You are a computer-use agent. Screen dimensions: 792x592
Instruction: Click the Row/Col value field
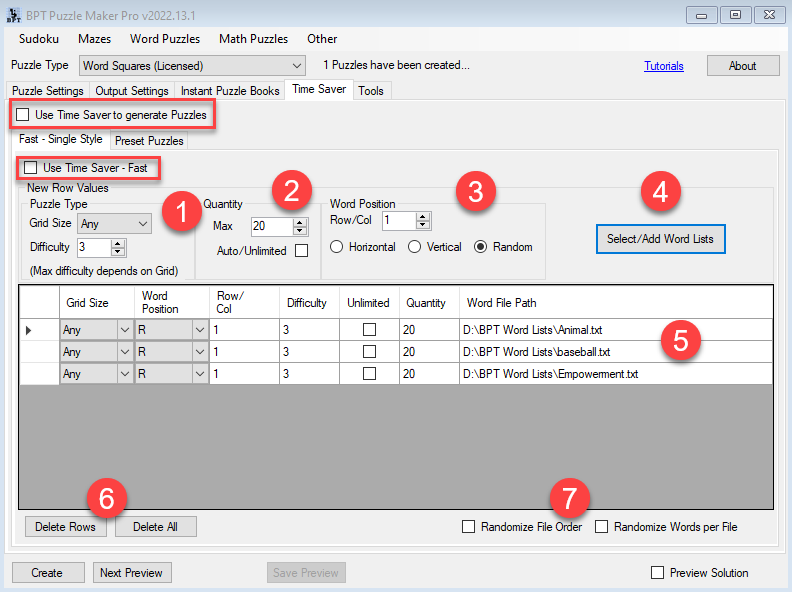399,220
